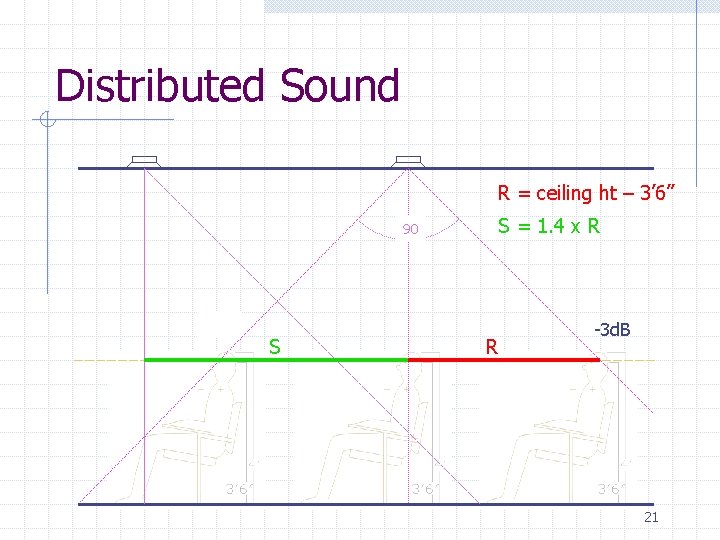The height and width of the screenshot is (540, 720).
Task: Select the green S spacing line
Action: point(276,360)
